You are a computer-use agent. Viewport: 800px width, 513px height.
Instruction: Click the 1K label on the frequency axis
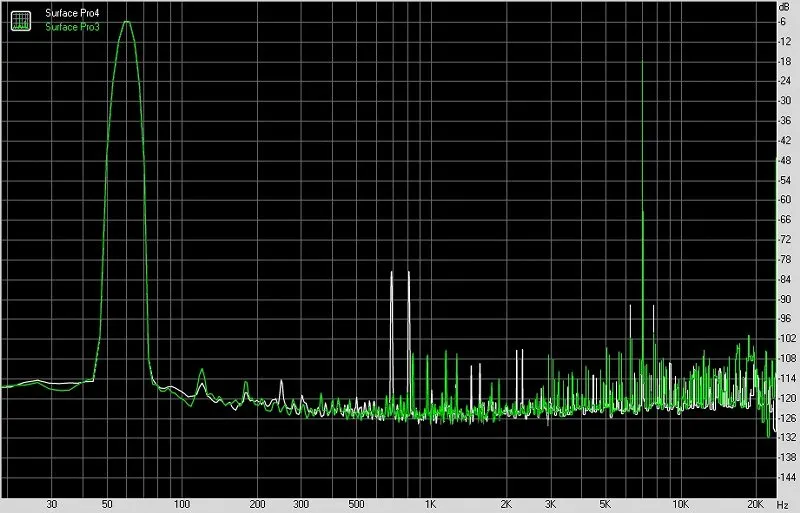431,504
